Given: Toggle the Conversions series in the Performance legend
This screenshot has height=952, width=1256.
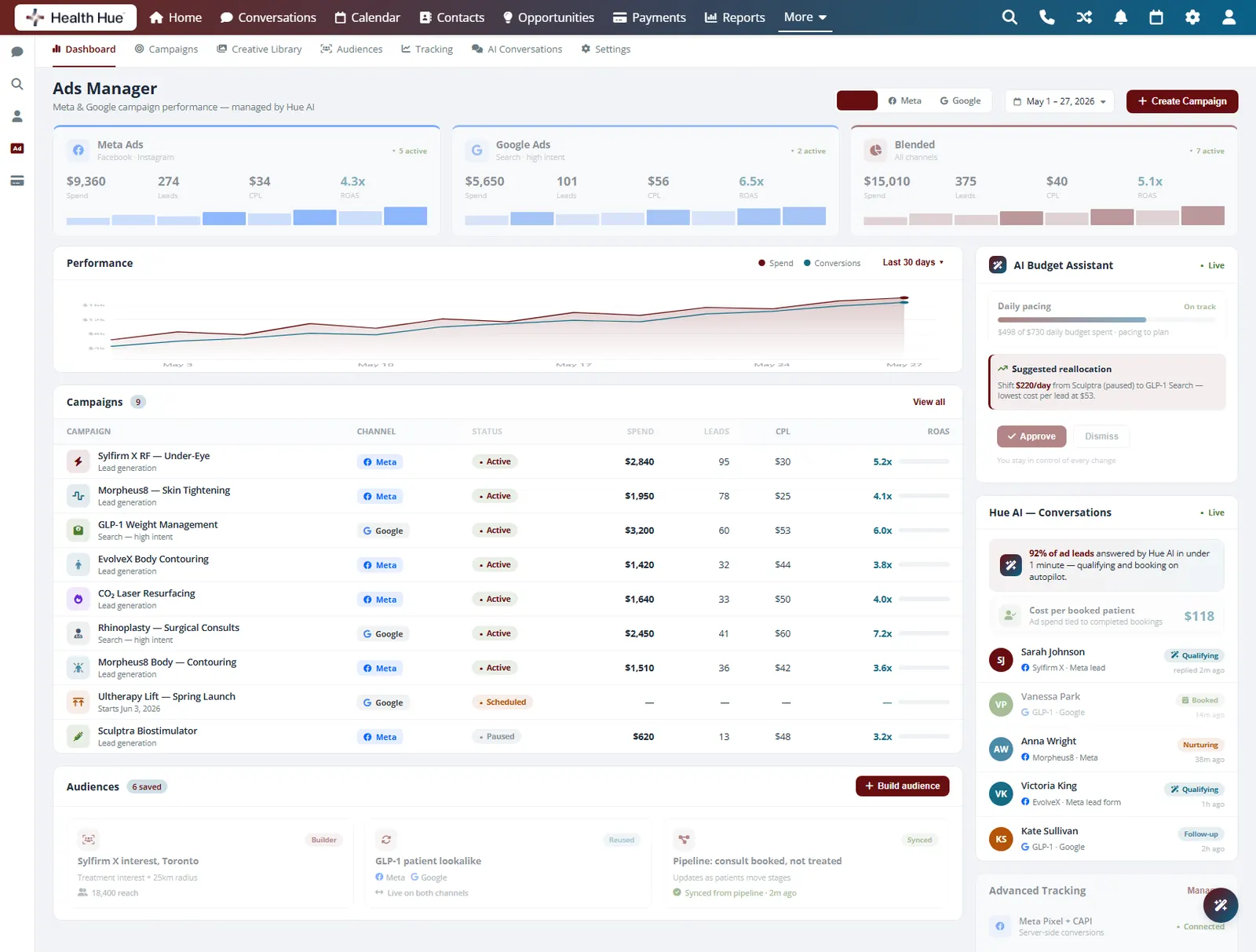Looking at the screenshot, I should tap(832, 263).
